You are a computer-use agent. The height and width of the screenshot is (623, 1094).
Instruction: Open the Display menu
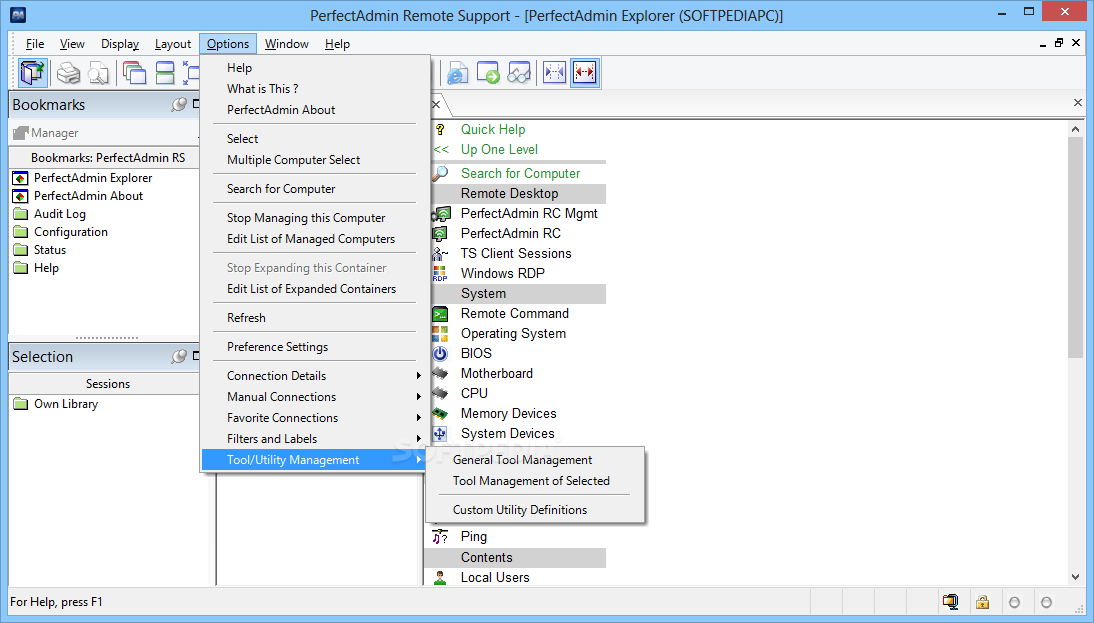[x=120, y=44]
